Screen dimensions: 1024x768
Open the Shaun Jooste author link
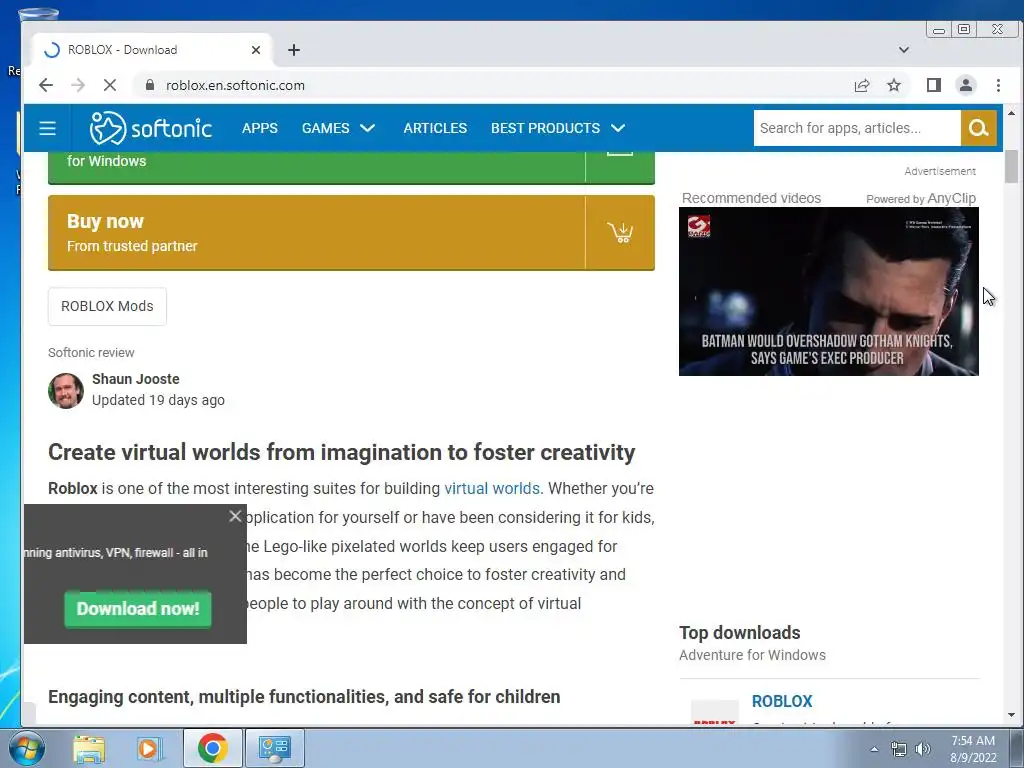pyautogui.click(x=136, y=379)
